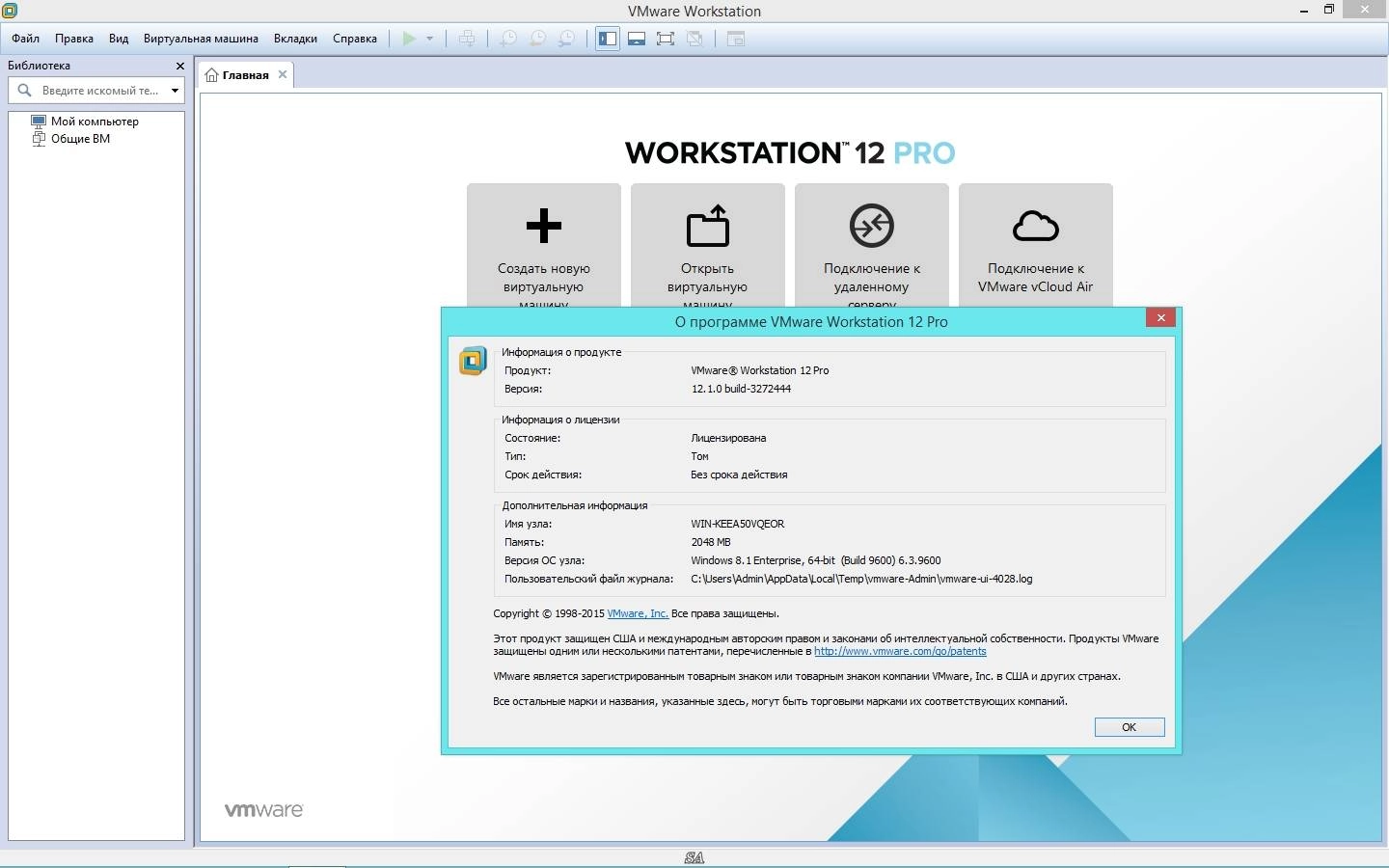
Task: Click the connect to remote server tile
Action: click(x=872, y=245)
